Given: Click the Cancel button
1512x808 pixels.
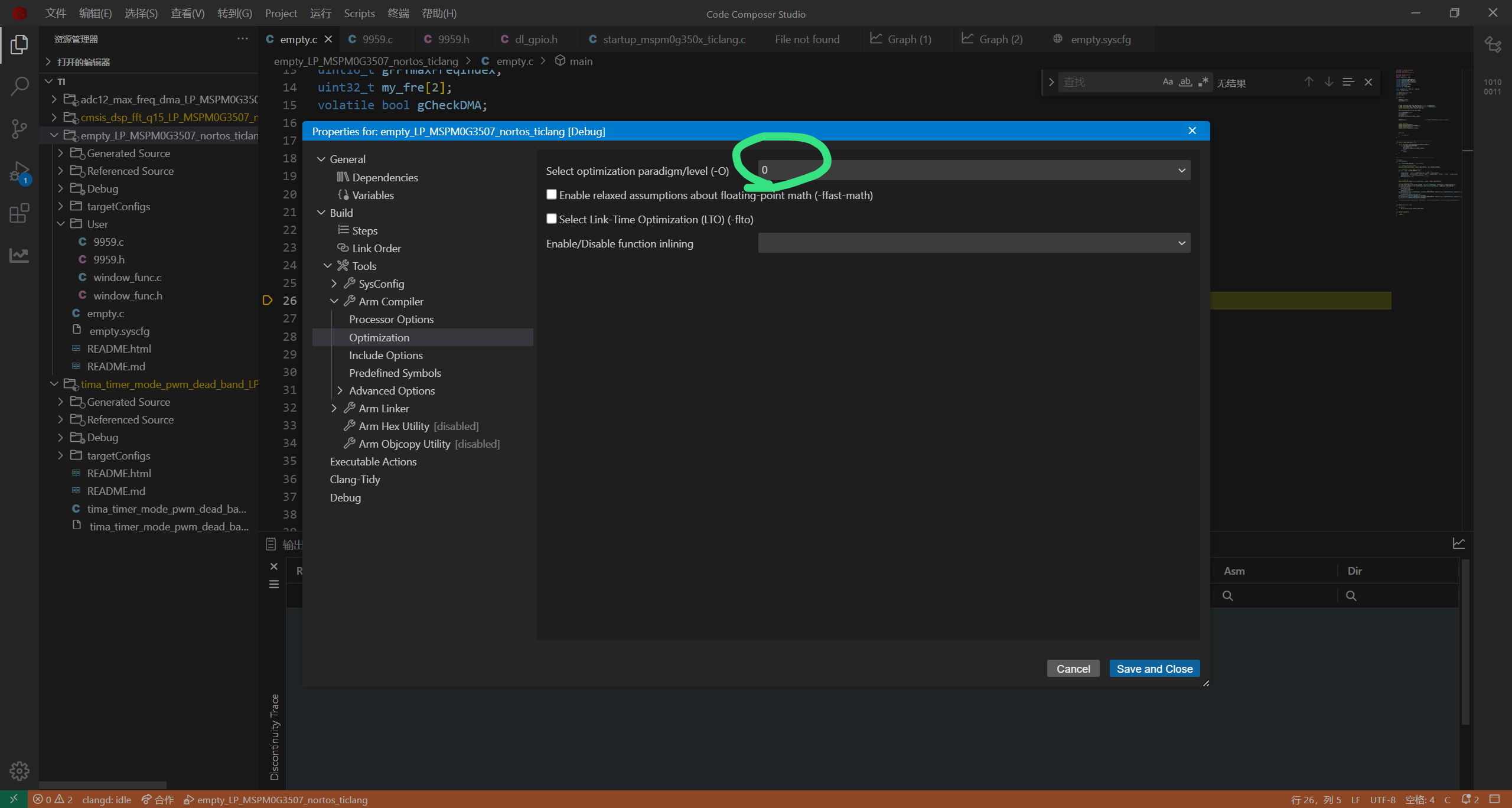Looking at the screenshot, I should click(x=1073, y=669).
